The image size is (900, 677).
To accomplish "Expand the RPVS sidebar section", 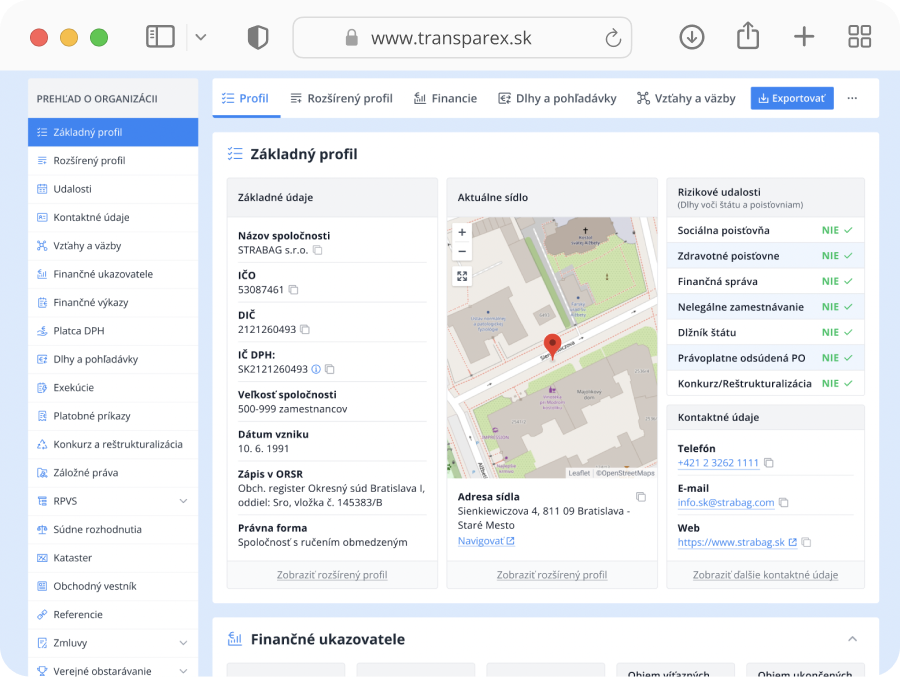I will pos(181,500).
